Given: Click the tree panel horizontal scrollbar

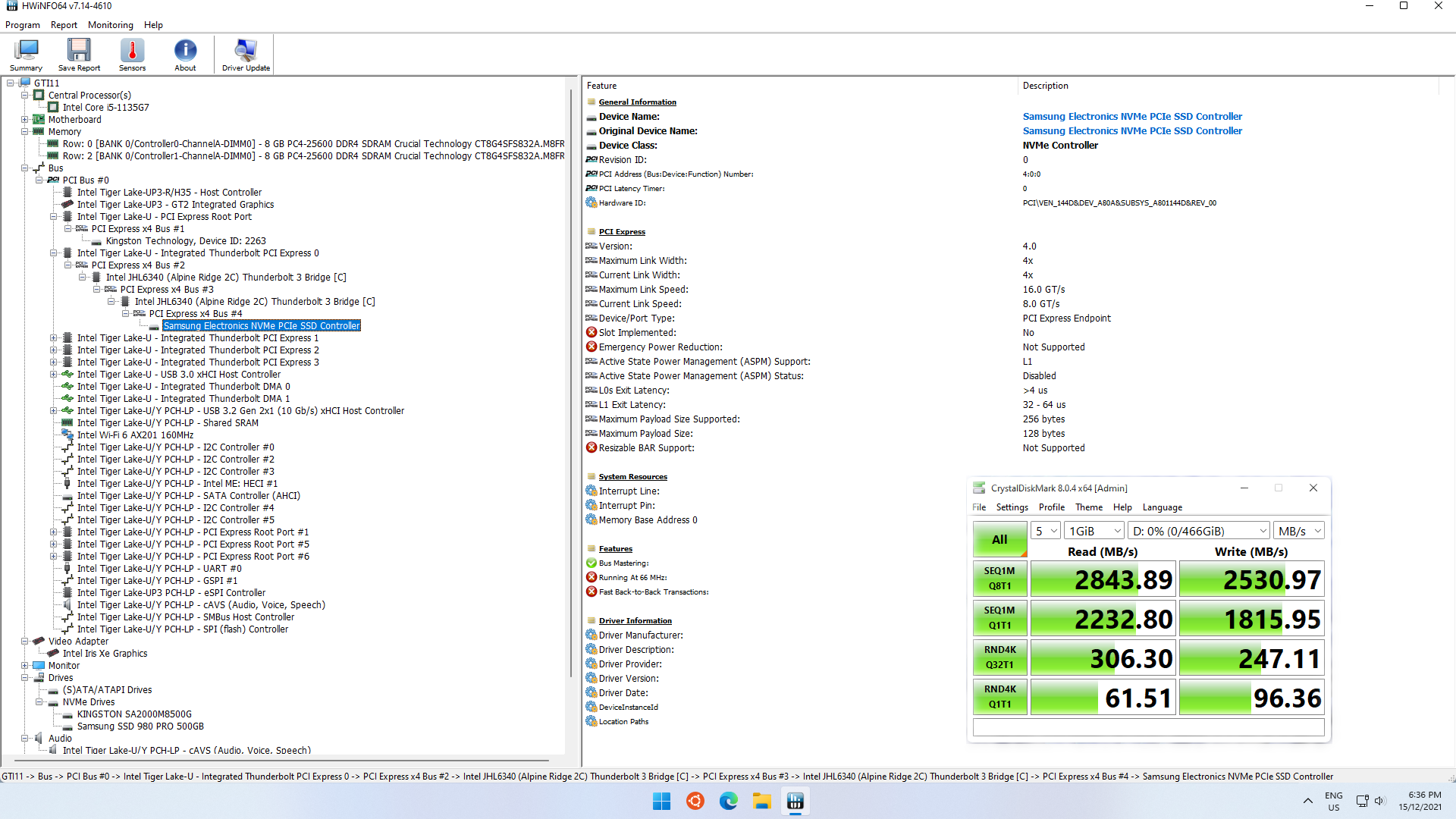Looking at the screenshot, I should 281,760.
